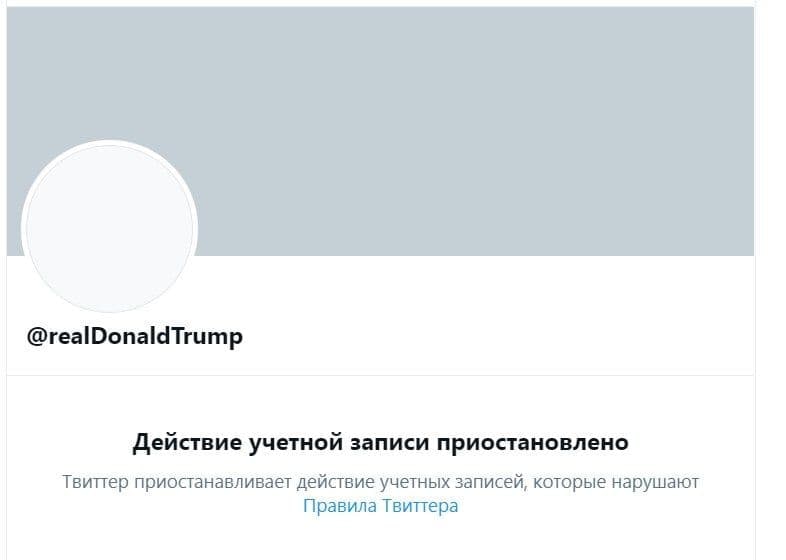Screen dimensions: 786x560
Task: Click the gray profile header banner
Action: point(450,120)
